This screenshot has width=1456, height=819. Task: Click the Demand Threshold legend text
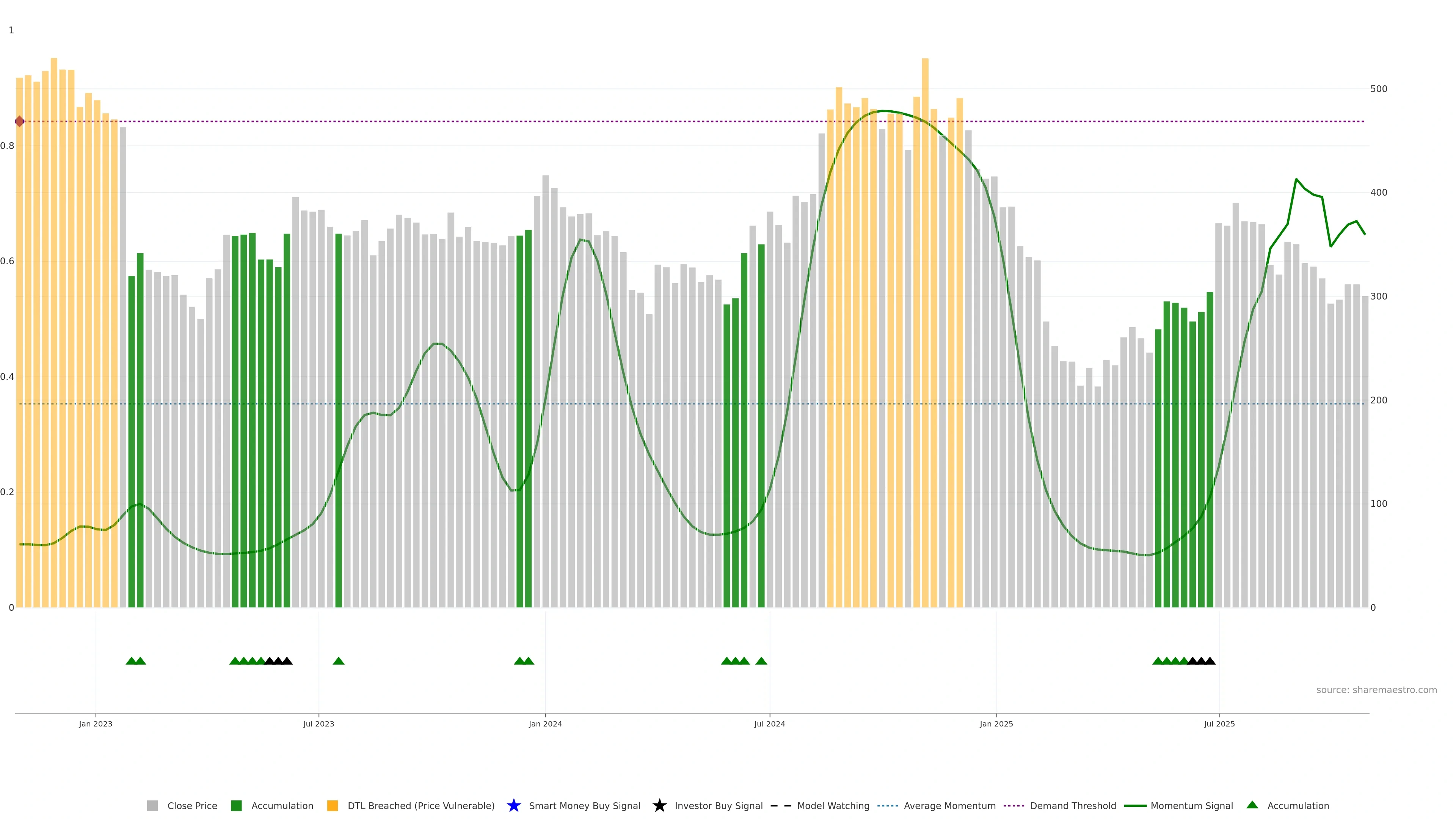[x=1073, y=806]
